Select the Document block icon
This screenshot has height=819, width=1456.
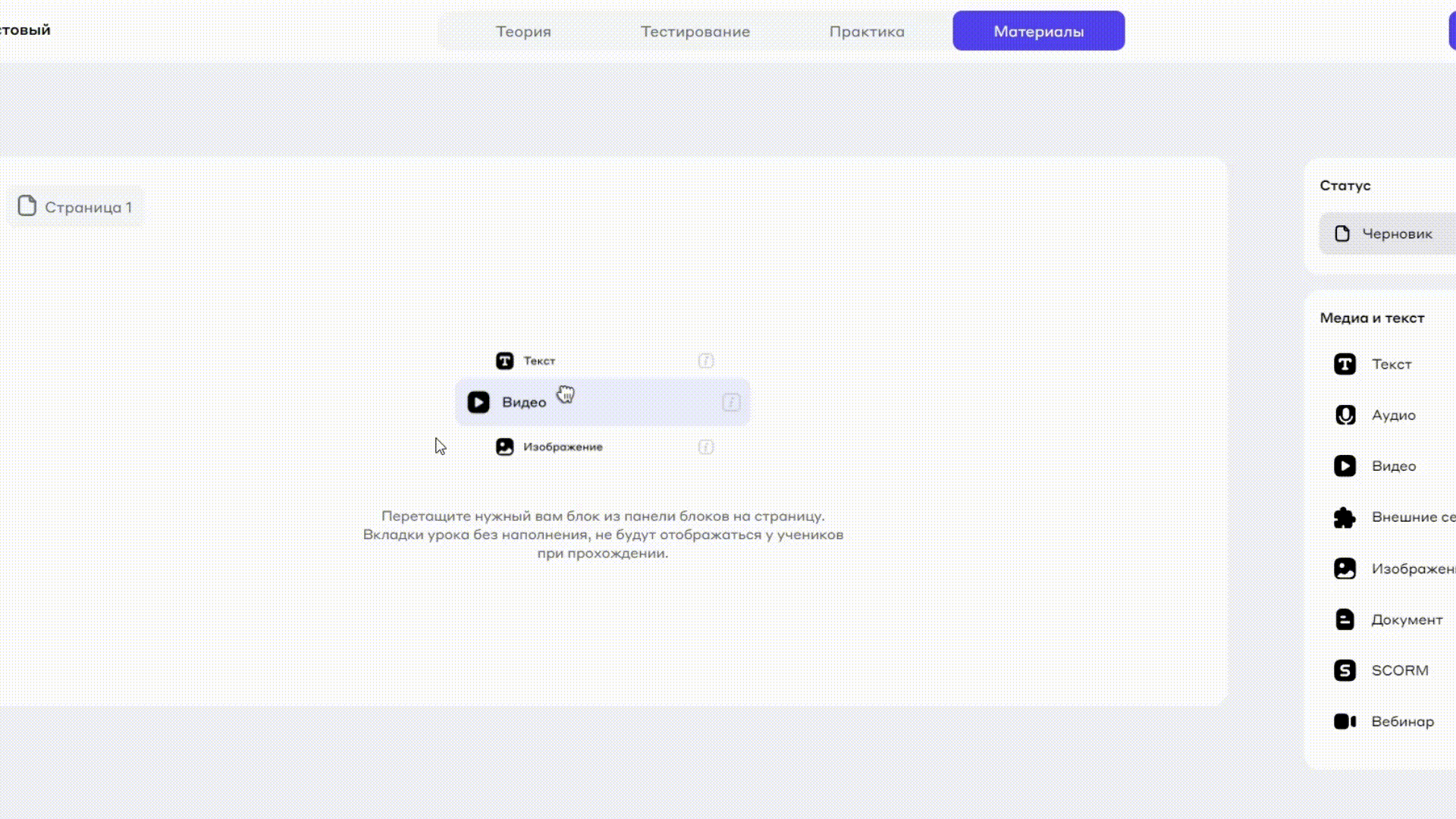coord(1345,620)
